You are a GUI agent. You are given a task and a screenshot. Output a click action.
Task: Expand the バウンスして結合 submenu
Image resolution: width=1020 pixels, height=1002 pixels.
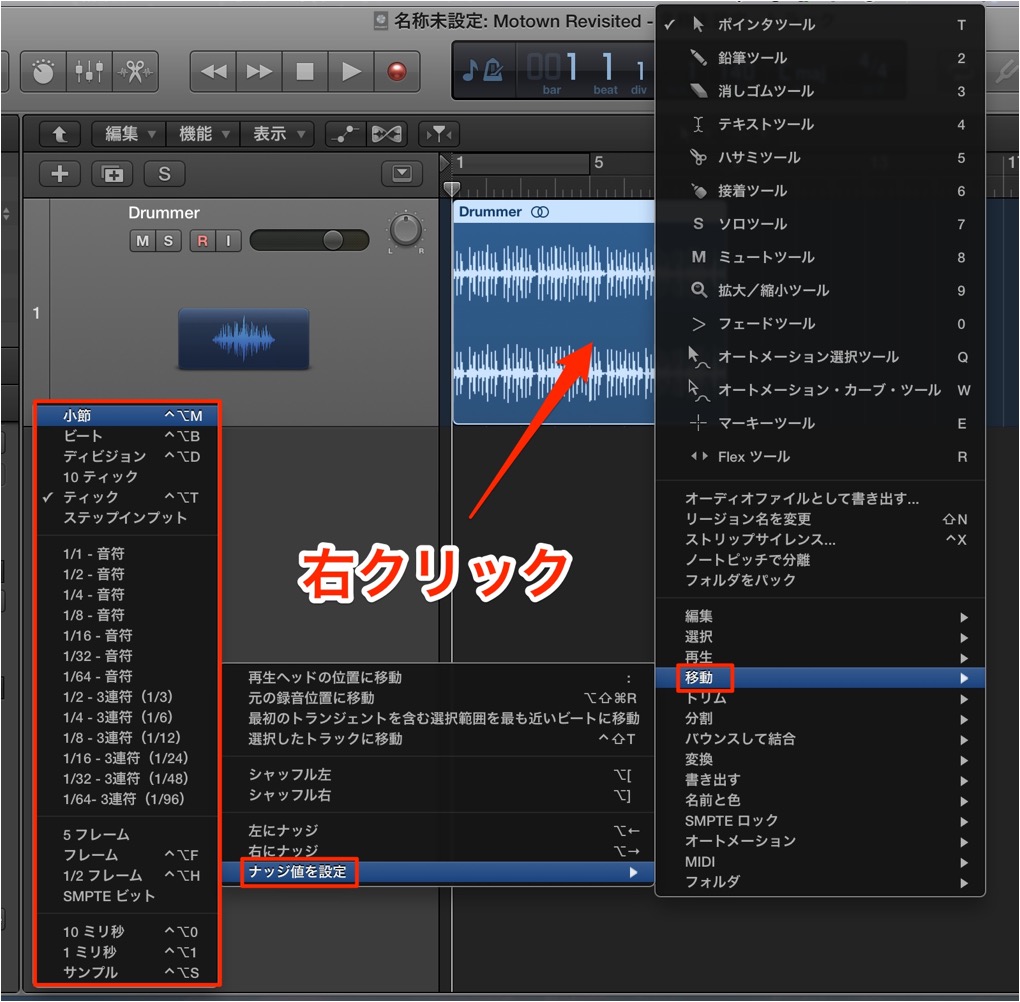click(820, 739)
